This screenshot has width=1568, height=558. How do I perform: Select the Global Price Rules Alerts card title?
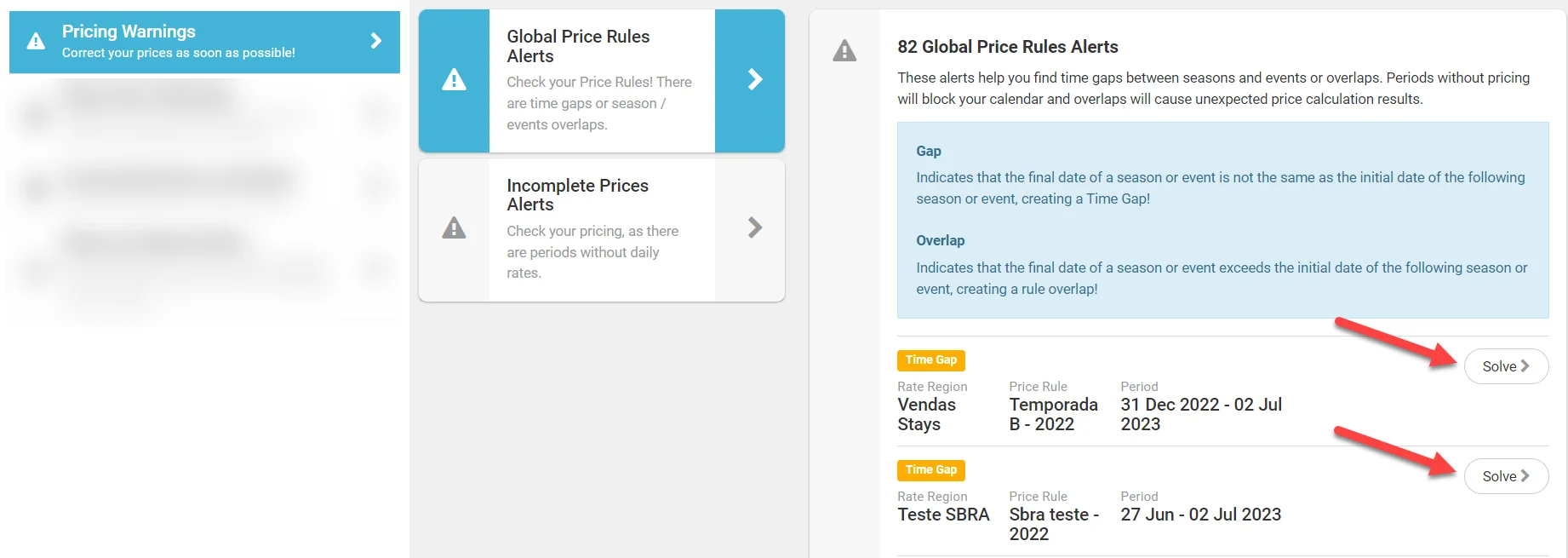[578, 46]
